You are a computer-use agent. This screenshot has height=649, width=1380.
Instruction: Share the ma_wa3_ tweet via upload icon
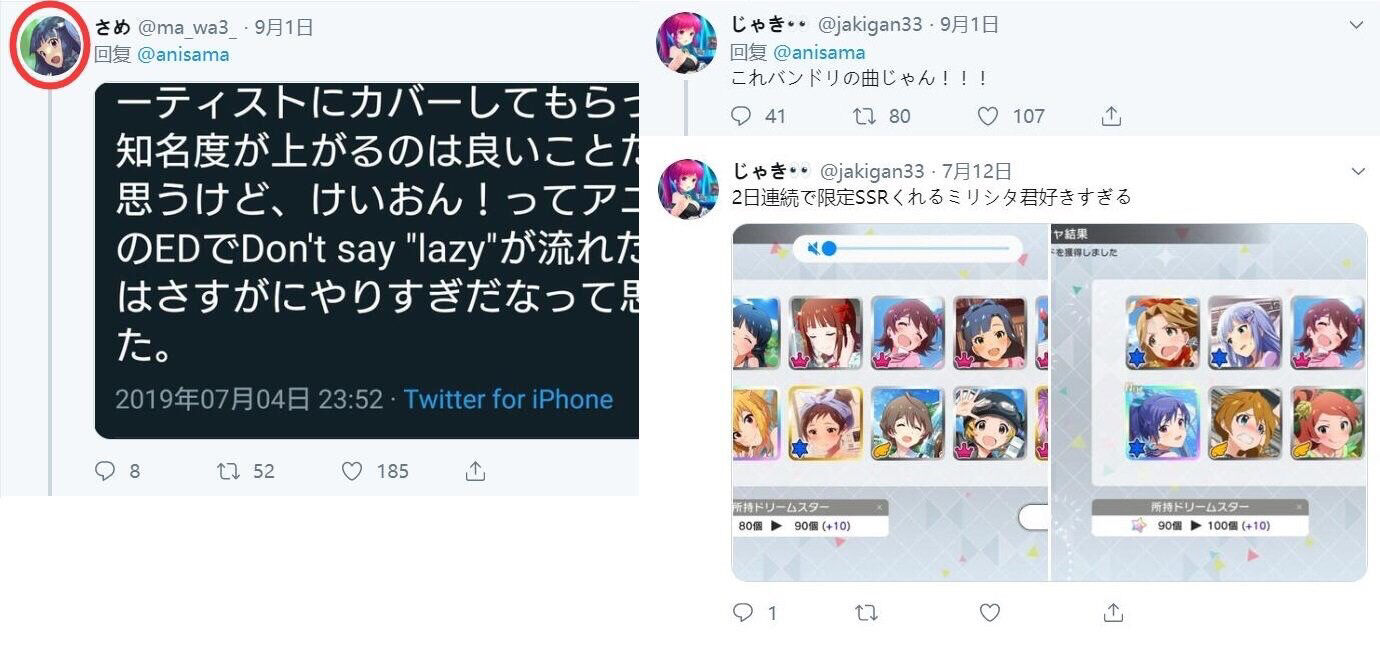click(476, 470)
